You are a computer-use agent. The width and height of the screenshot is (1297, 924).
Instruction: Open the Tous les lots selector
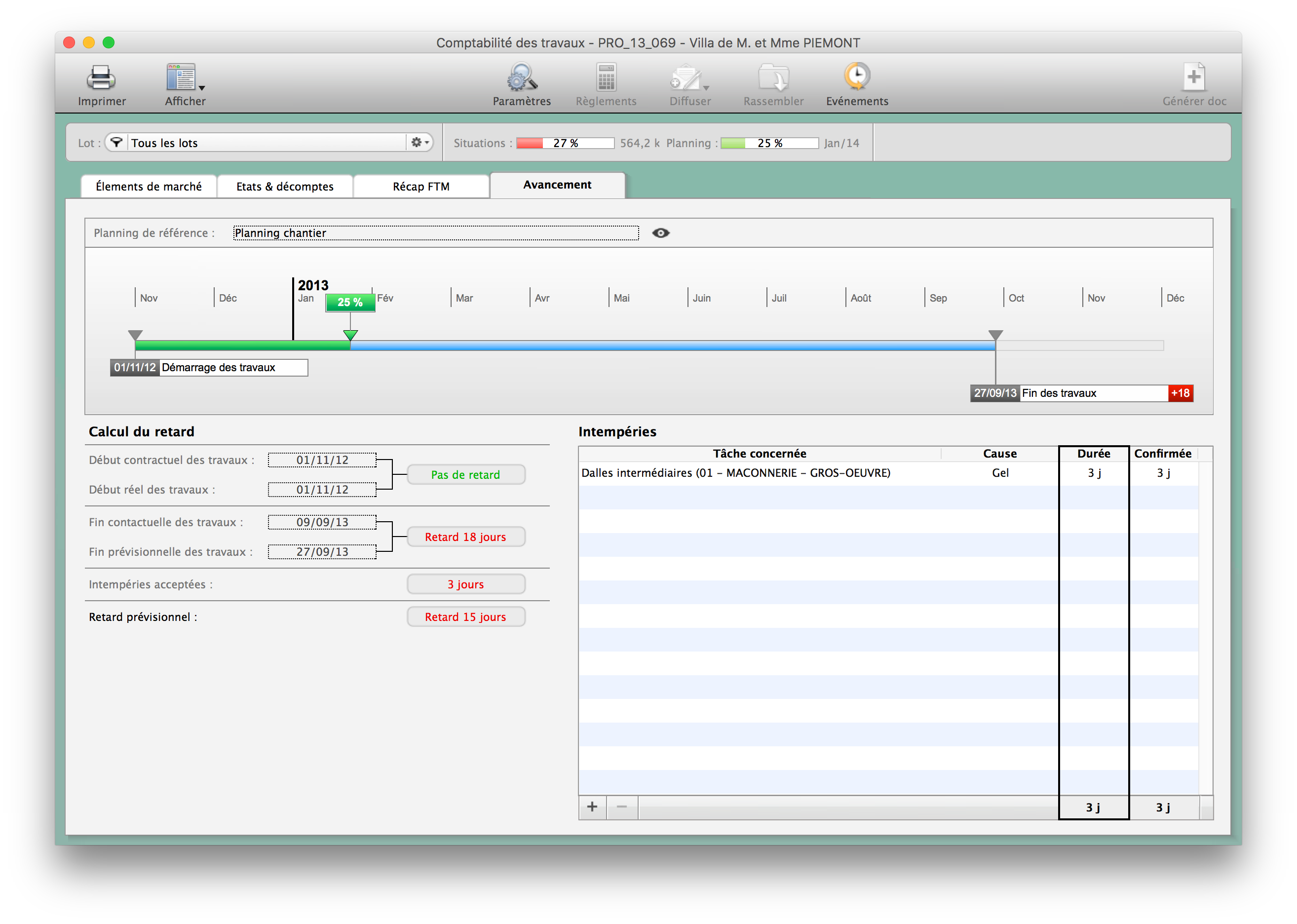click(x=267, y=142)
